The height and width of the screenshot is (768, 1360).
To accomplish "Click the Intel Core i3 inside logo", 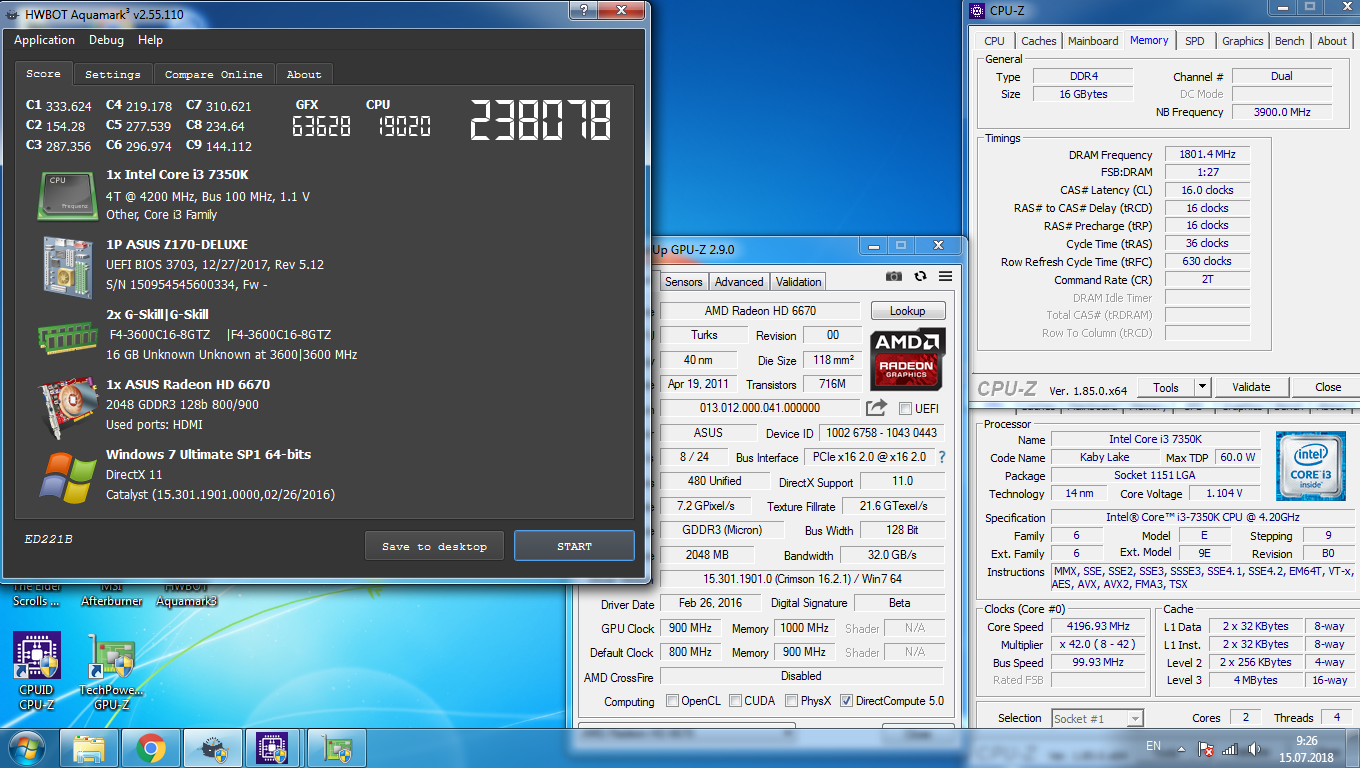I will (x=1310, y=466).
